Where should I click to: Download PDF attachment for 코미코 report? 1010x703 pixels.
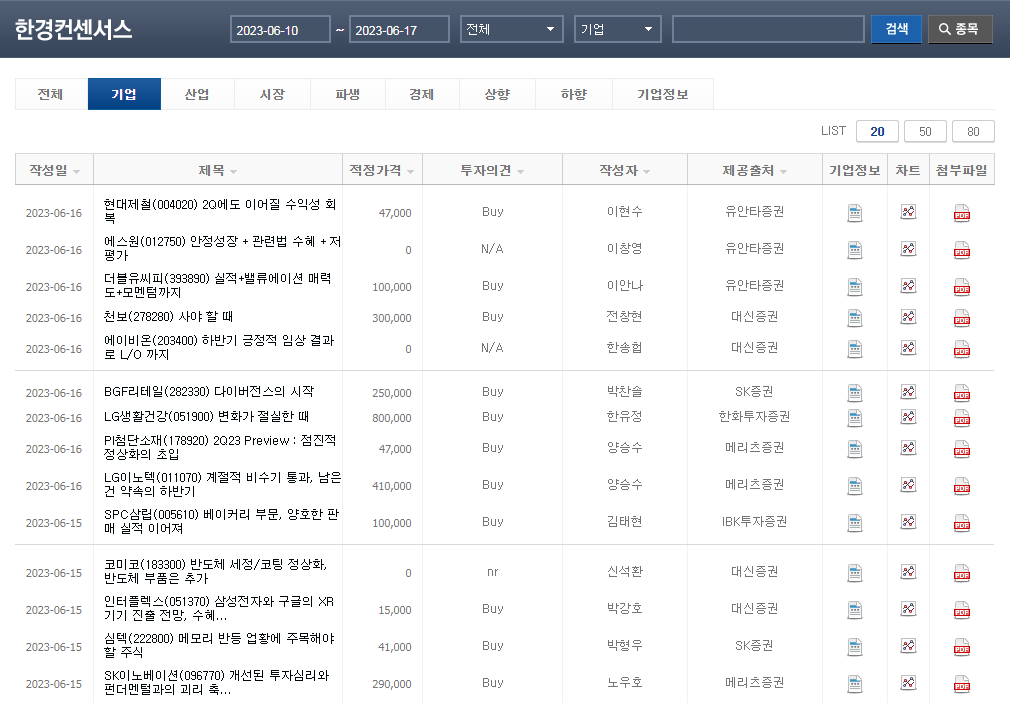(962, 573)
